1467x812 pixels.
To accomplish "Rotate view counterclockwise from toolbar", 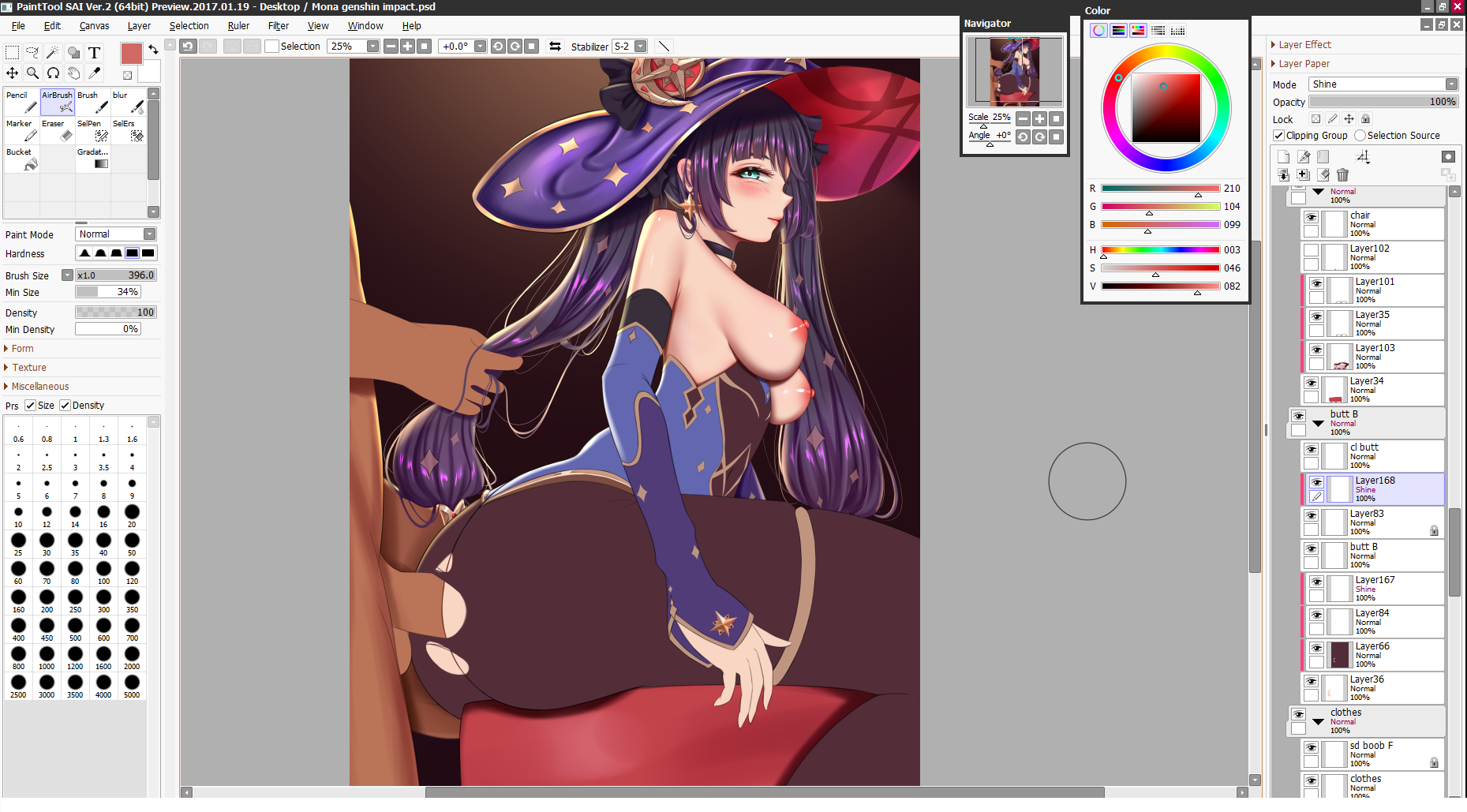I will point(498,46).
